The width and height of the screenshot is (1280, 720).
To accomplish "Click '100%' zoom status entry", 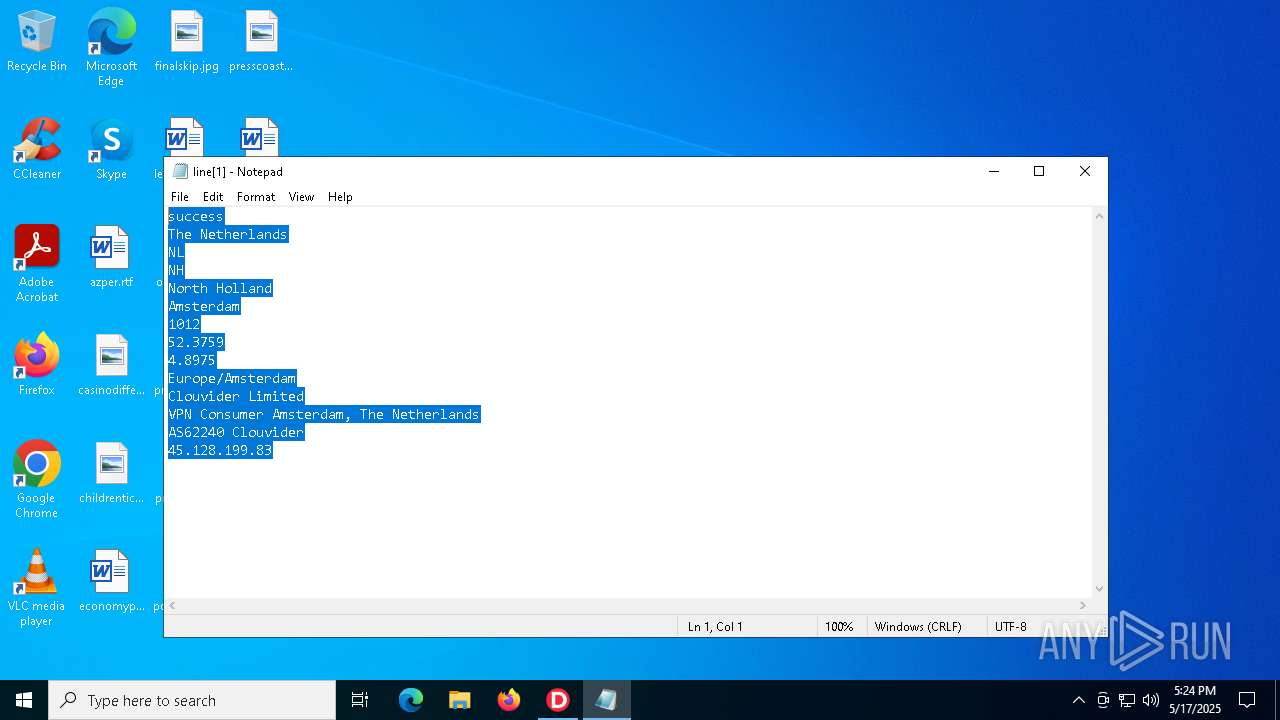I will 839,627.
